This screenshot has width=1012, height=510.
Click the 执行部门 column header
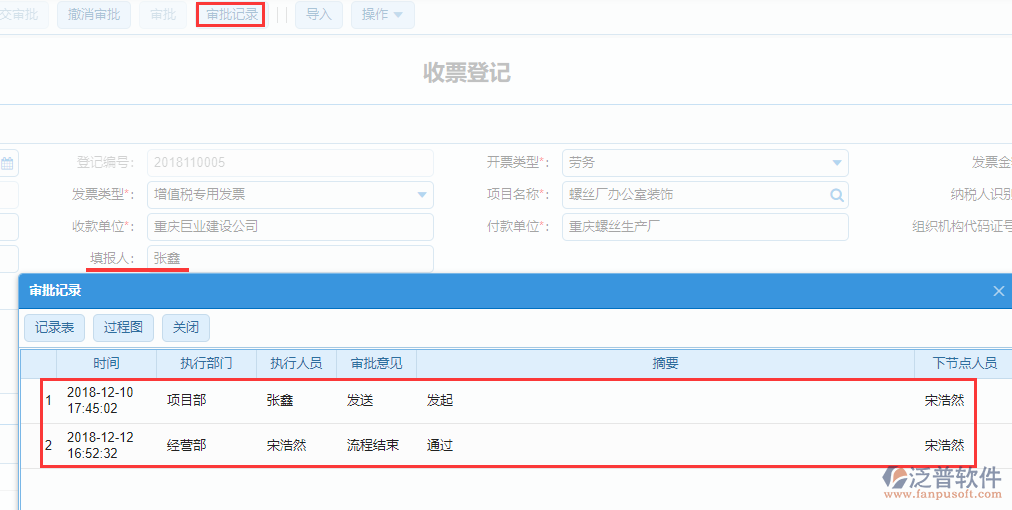click(x=206, y=364)
